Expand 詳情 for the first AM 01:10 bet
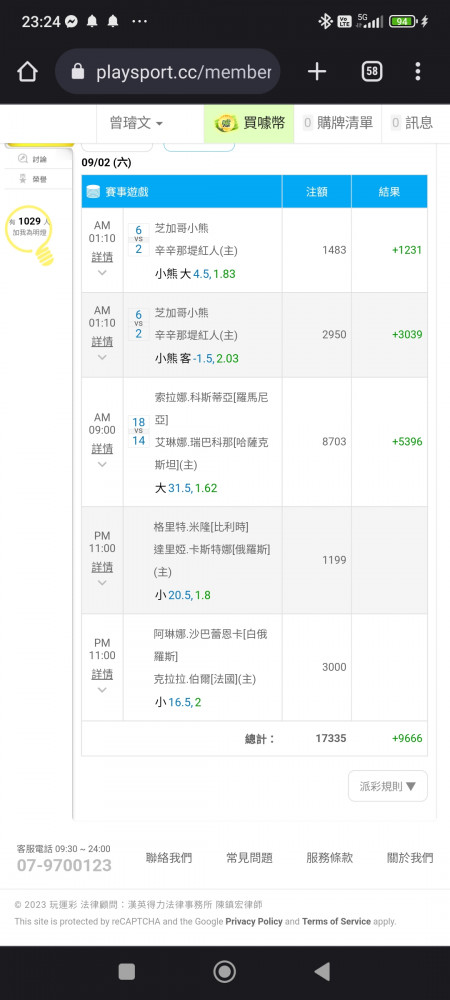This screenshot has height=1000, width=450. [x=102, y=257]
